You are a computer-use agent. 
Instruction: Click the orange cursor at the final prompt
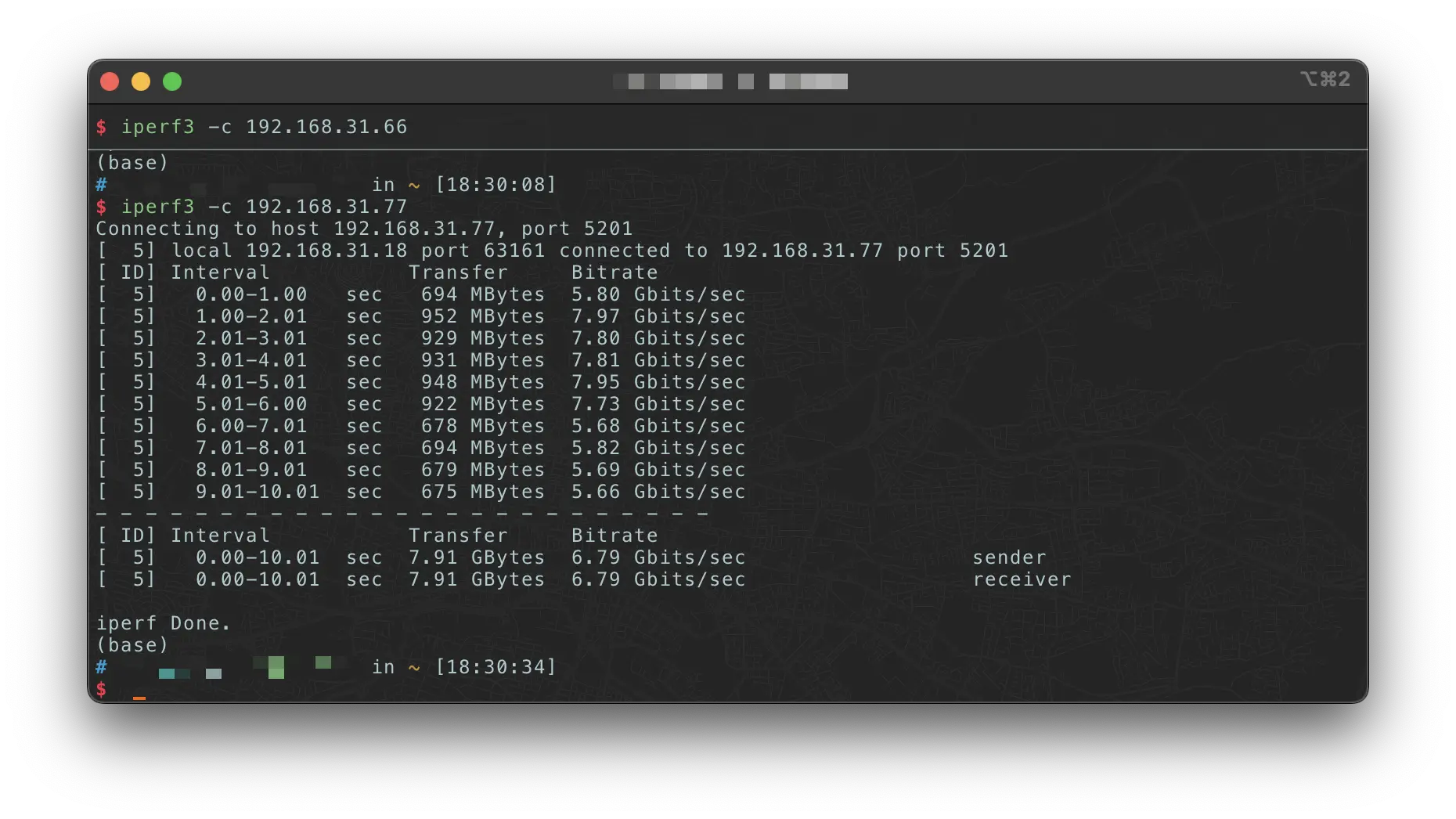pos(139,695)
